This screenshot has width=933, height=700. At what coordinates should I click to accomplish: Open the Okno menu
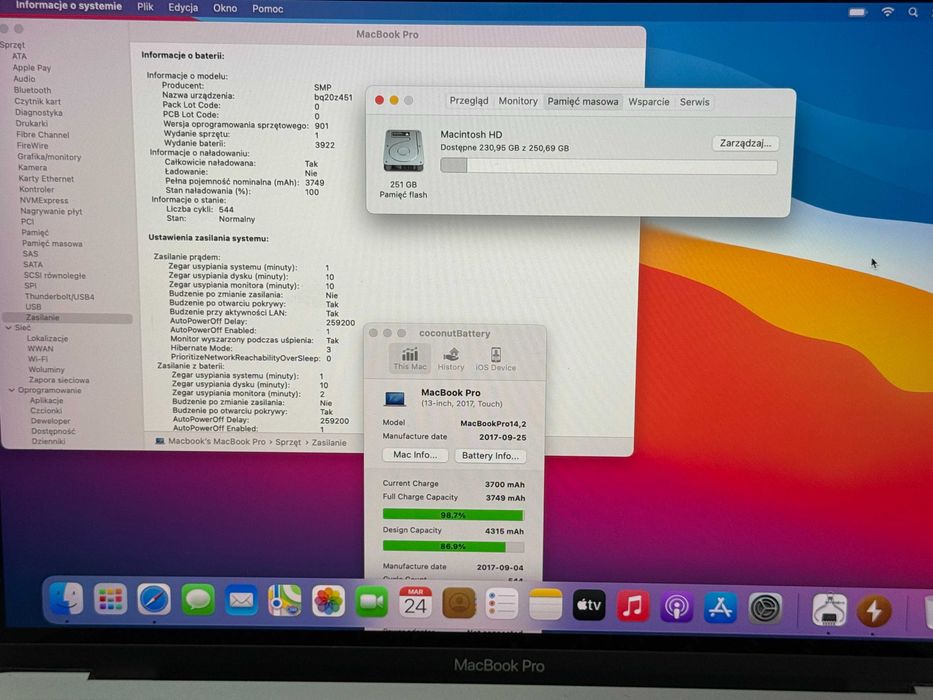click(x=225, y=8)
